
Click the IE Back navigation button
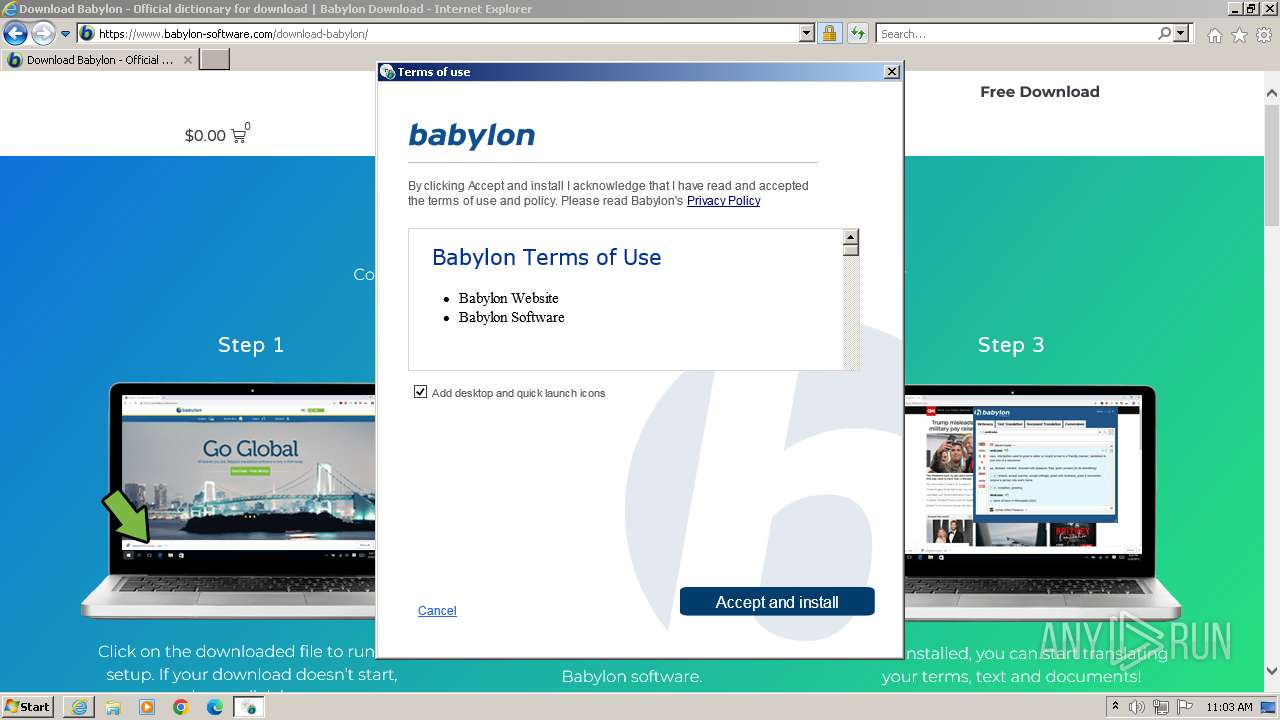tap(16, 33)
